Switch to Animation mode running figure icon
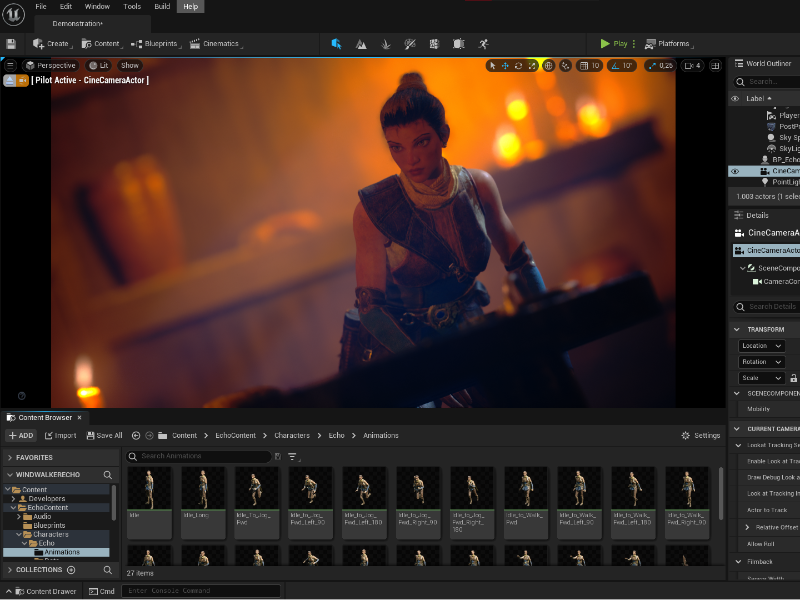The width and height of the screenshot is (800, 600). coord(483,44)
